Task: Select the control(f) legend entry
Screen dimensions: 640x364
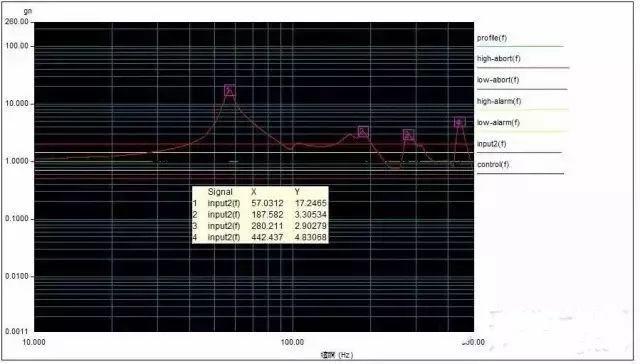Action: click(493, 164)
